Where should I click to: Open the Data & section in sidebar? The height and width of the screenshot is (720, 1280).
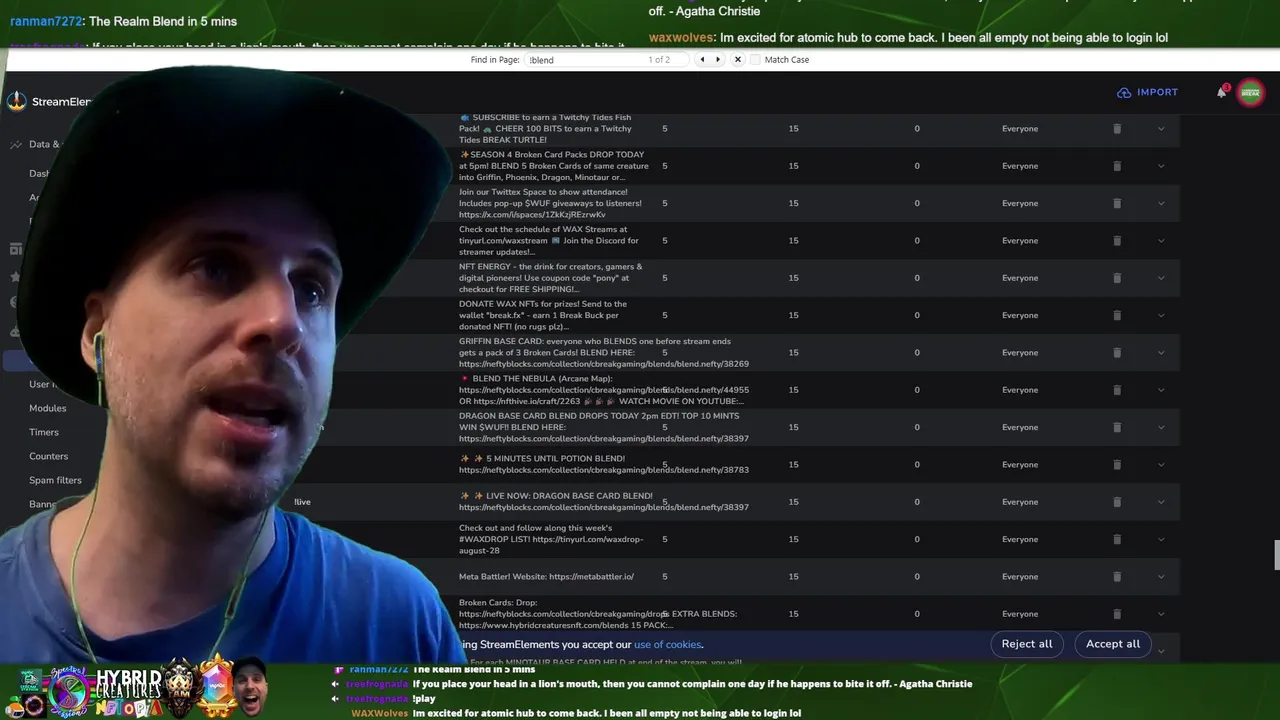44,144
